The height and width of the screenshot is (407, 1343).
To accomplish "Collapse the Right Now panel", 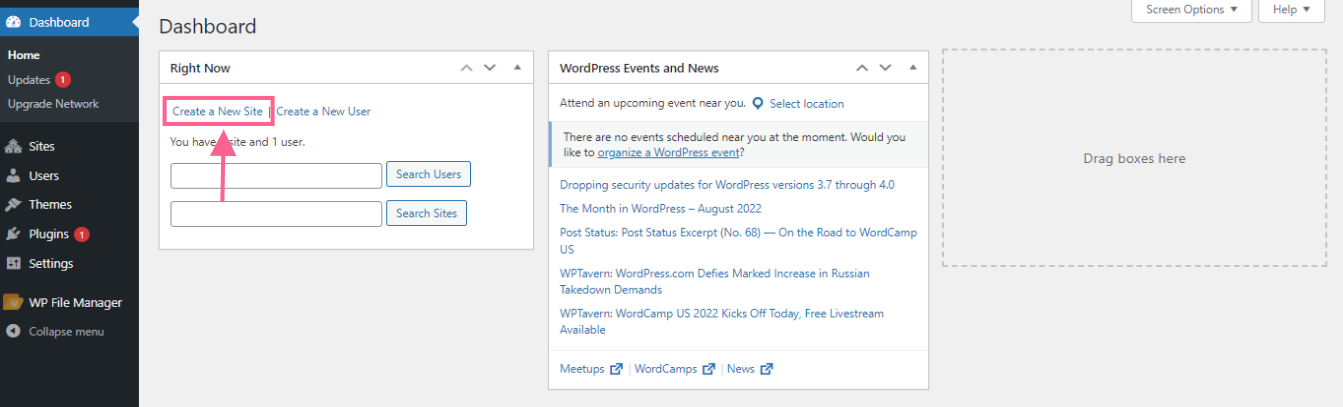I will tap(517, 68).
